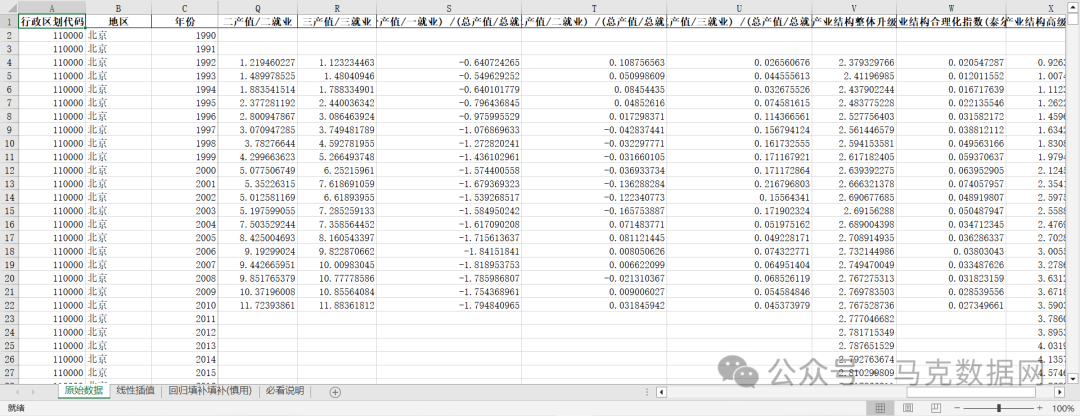Select column B header
Screen dimensions: 1080x416
point(118,8)
